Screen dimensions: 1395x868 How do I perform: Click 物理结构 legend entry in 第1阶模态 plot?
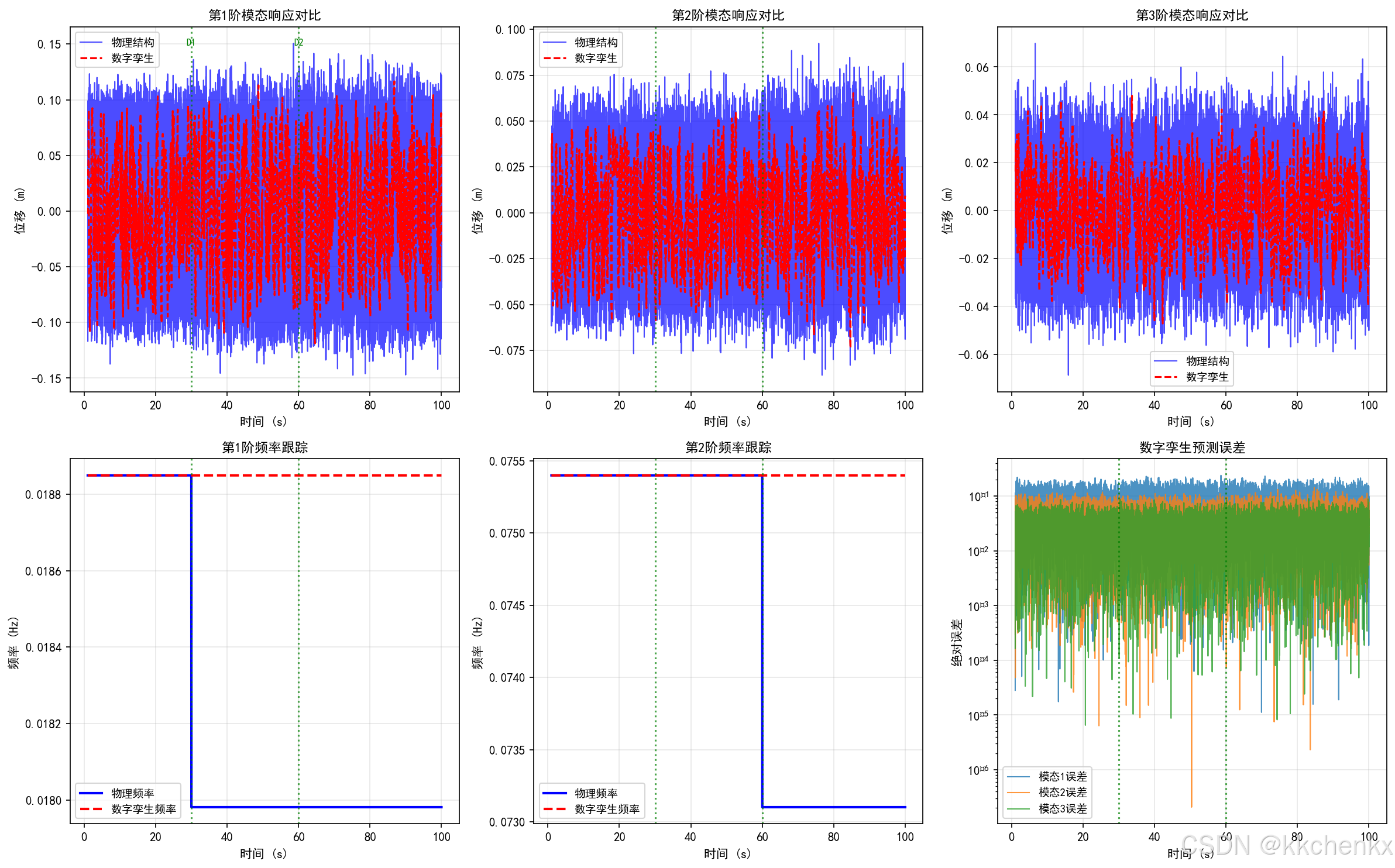click(x=132, y=42)
